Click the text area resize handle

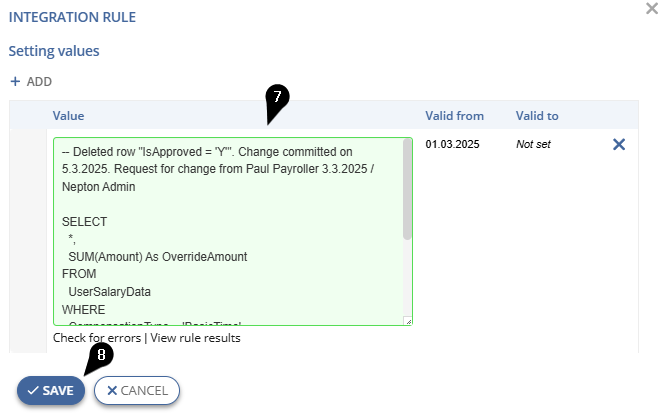point(408,321)
